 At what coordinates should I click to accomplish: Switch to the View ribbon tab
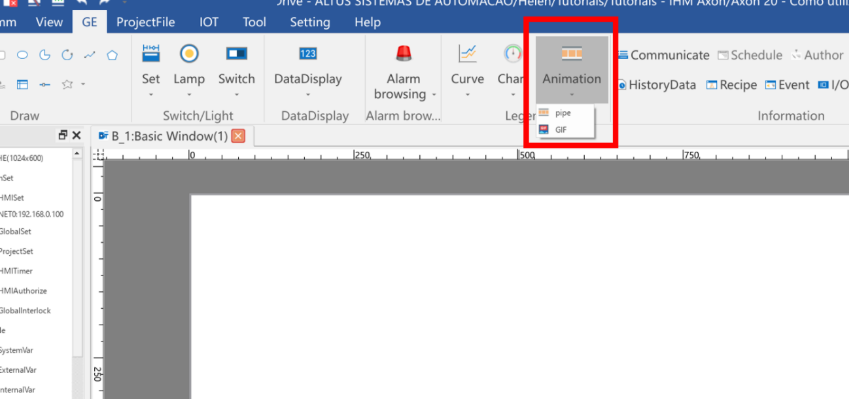49,22
